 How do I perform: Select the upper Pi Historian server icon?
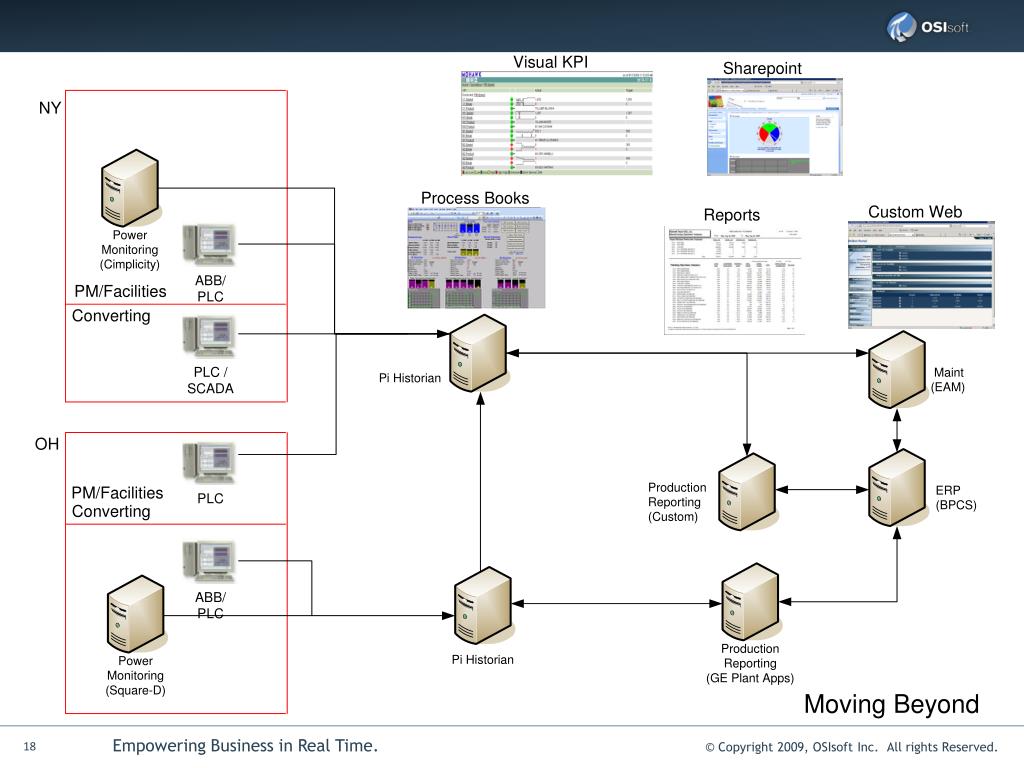tap(479, 353)
